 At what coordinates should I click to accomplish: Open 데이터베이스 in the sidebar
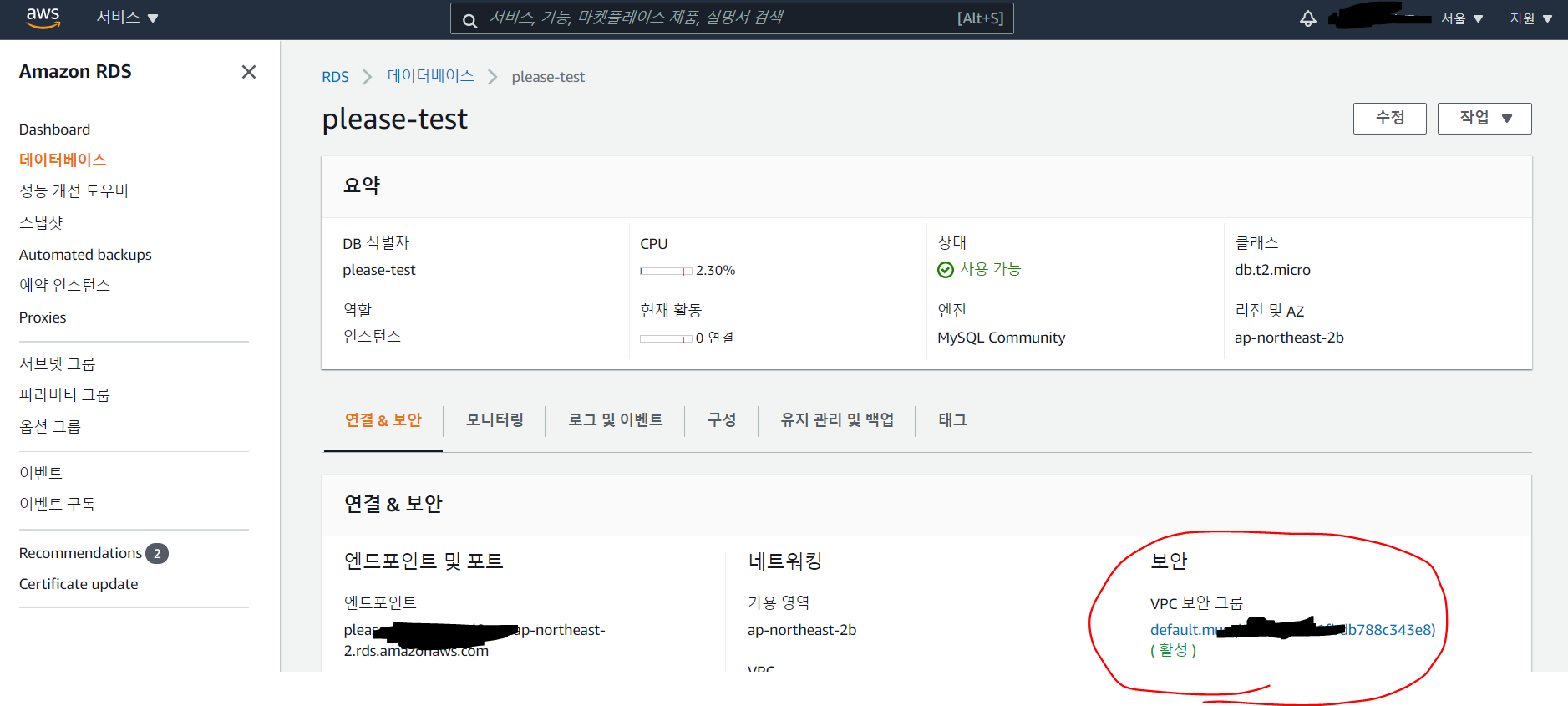[x=63, y=160]
